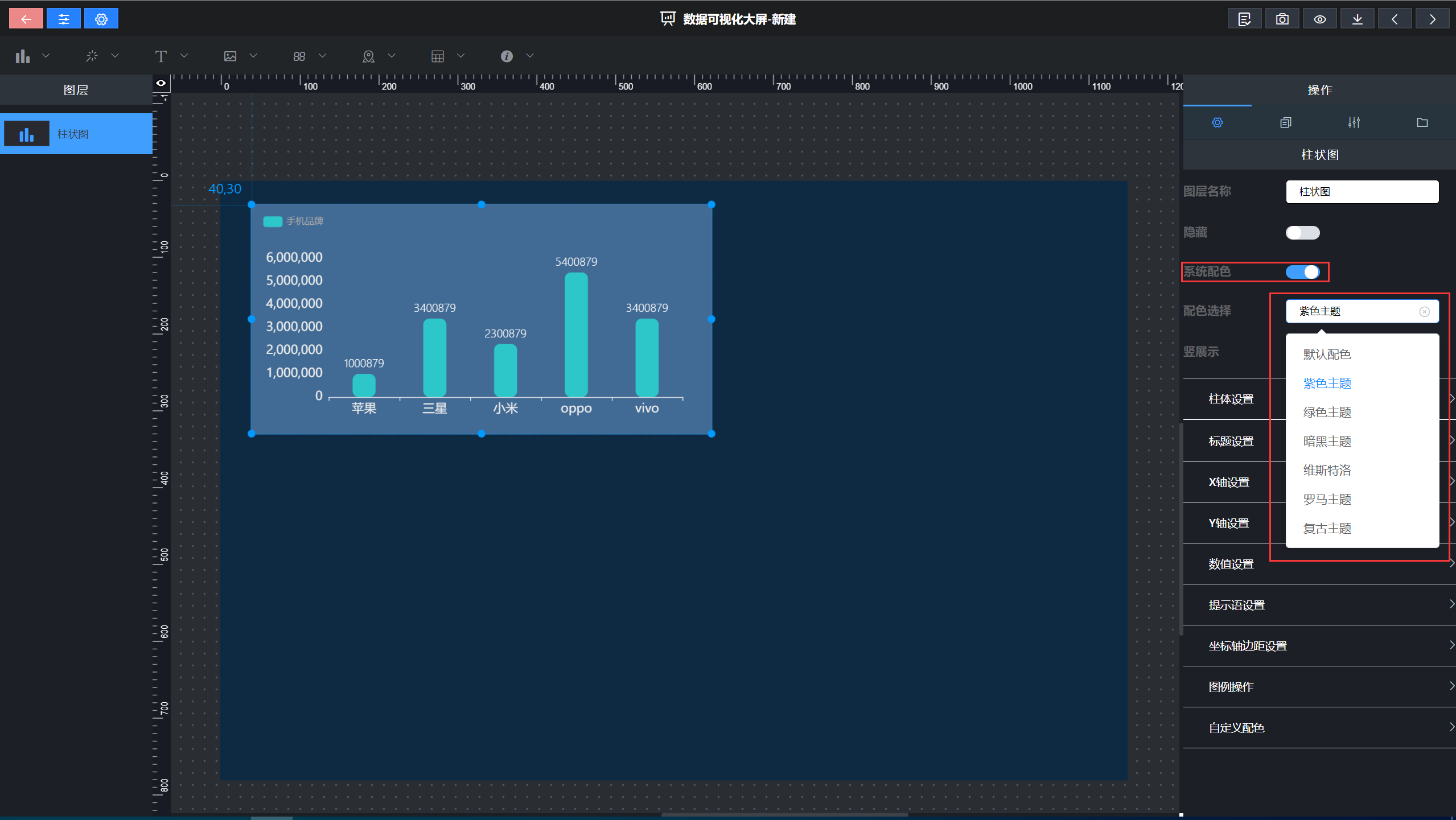Select the gear config tab icon in panel

click(x=1218, y=122)
